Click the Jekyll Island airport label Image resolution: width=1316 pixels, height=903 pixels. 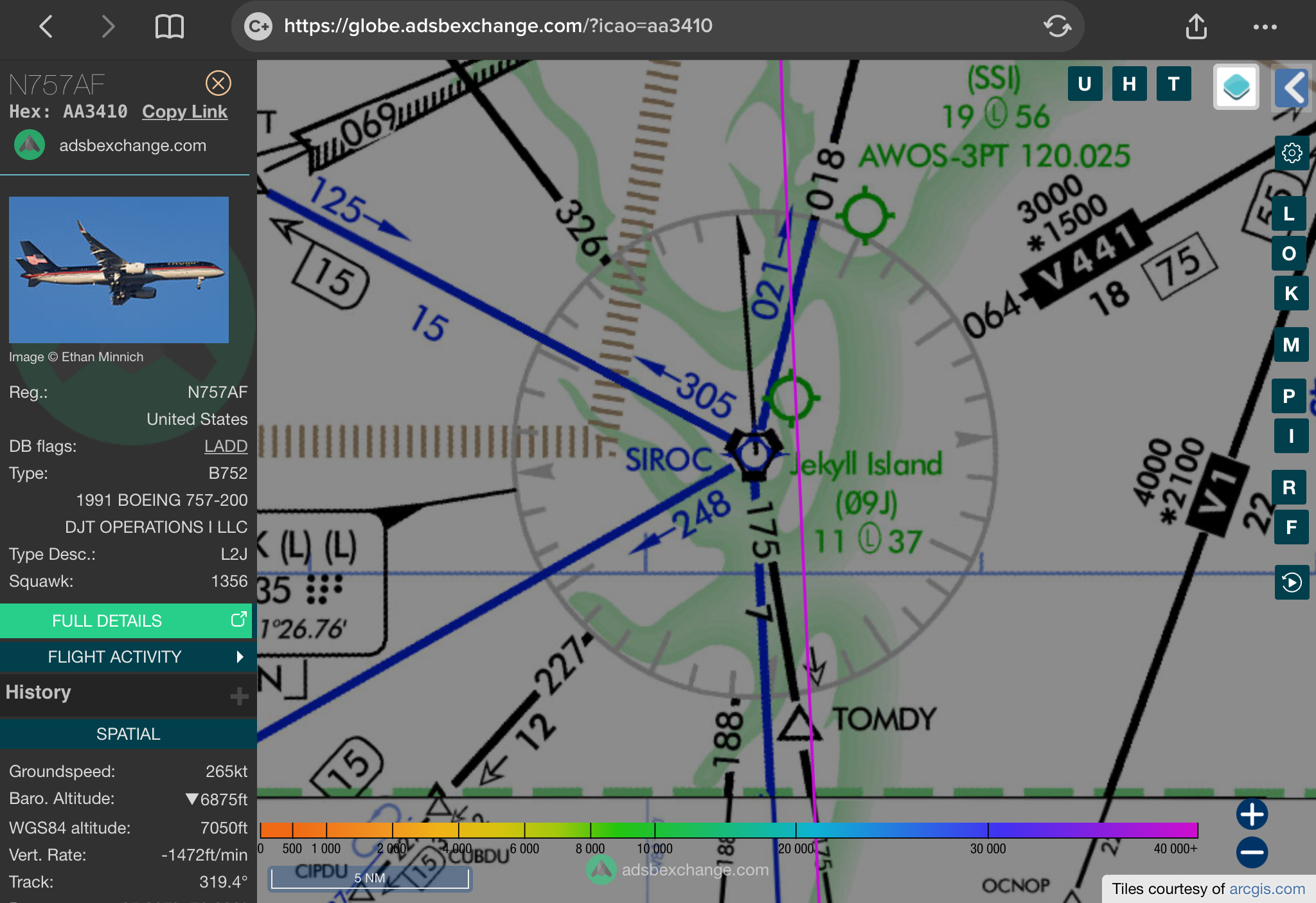pyautogui.click(x=866, y=464)
